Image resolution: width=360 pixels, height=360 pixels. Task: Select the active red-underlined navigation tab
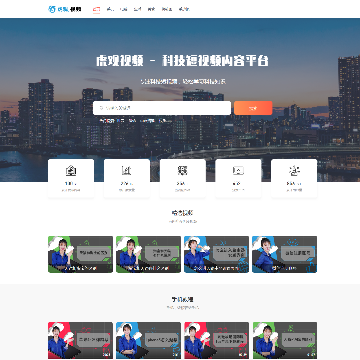96,9
